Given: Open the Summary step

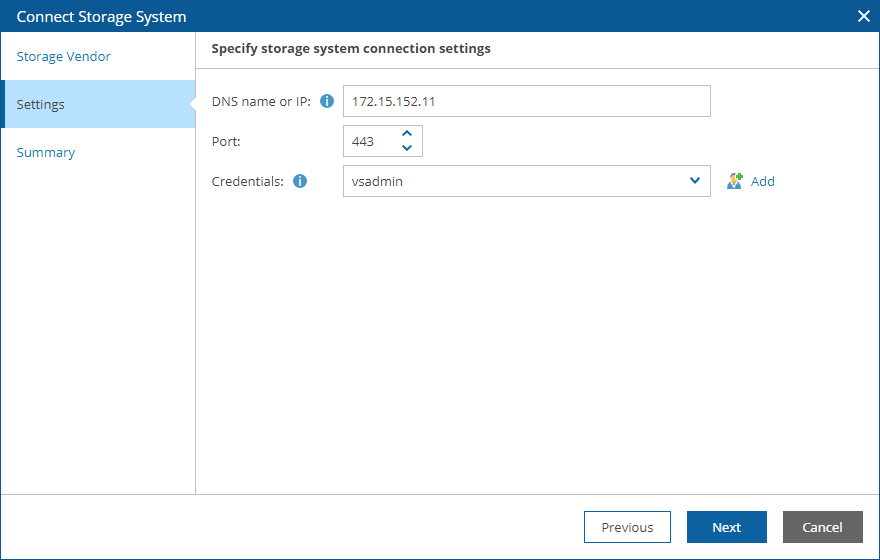Looking at the screenshot, I should click(46, 153).
